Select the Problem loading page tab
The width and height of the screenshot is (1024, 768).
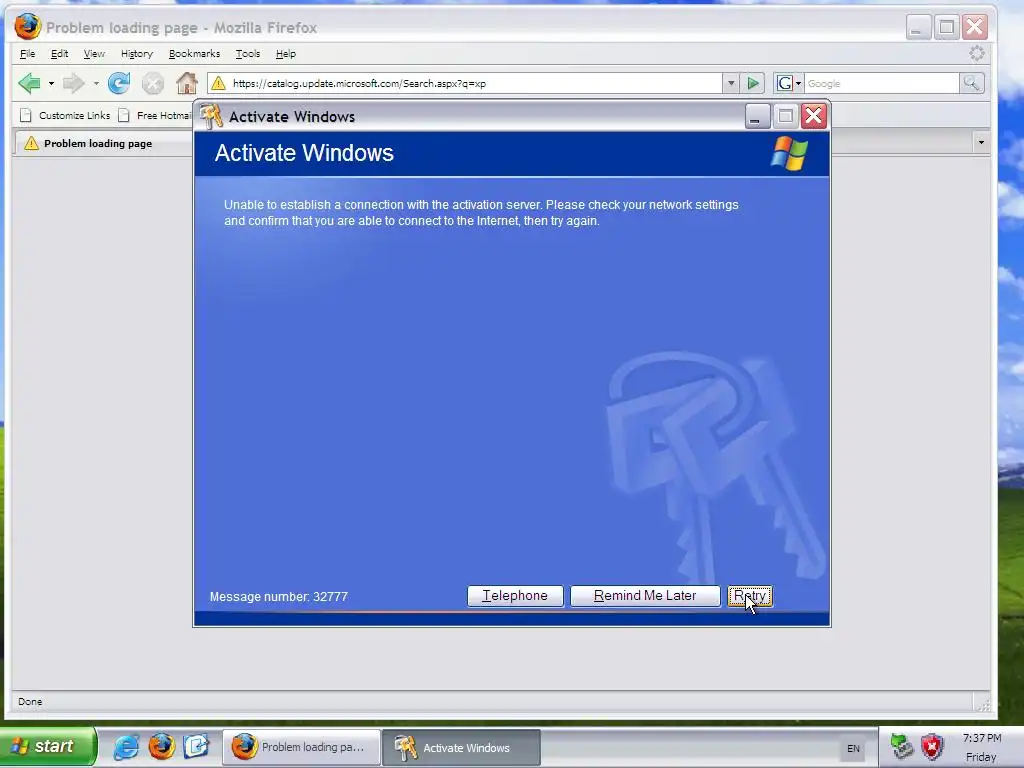point(104,143)
